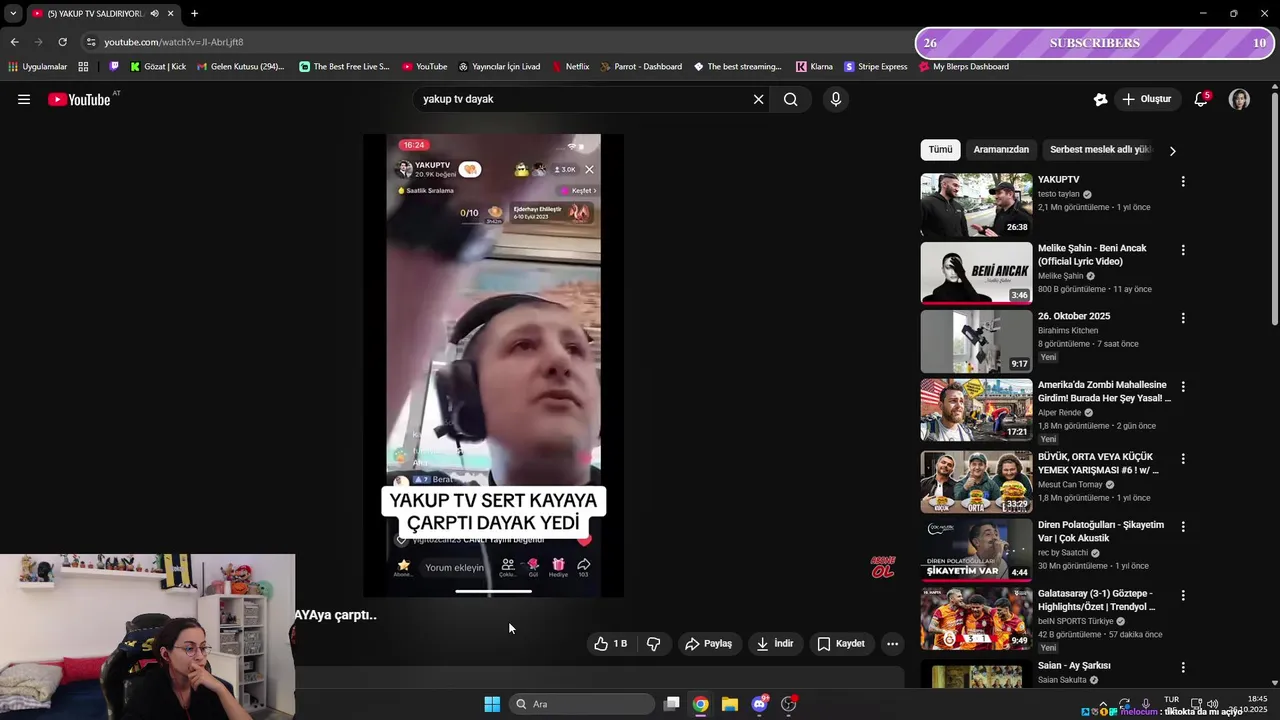Save the video with Kaydet
Image resolution: width=1280 pixels, height=720 pixels.
point(841,644)
